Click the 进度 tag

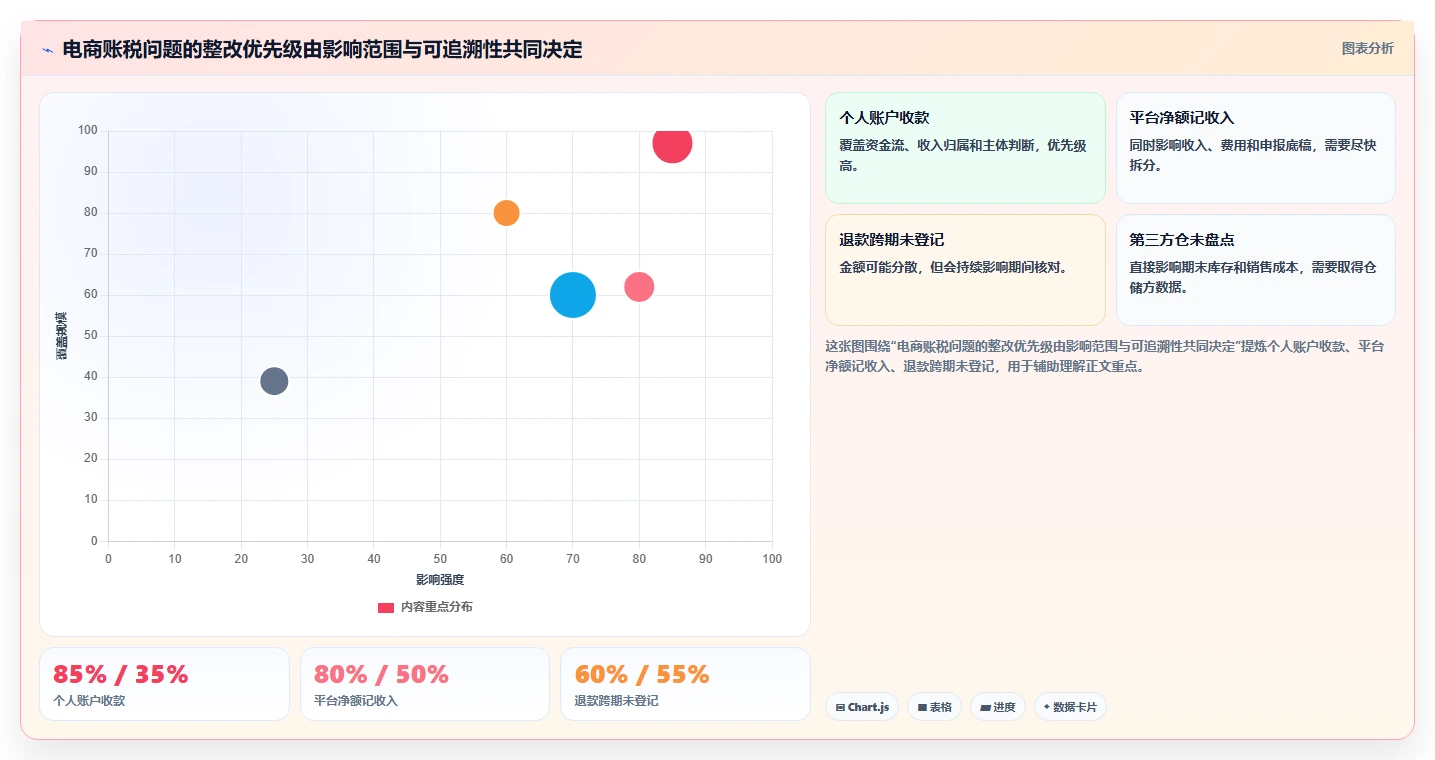pyautogui.click(x=998, y=707)
